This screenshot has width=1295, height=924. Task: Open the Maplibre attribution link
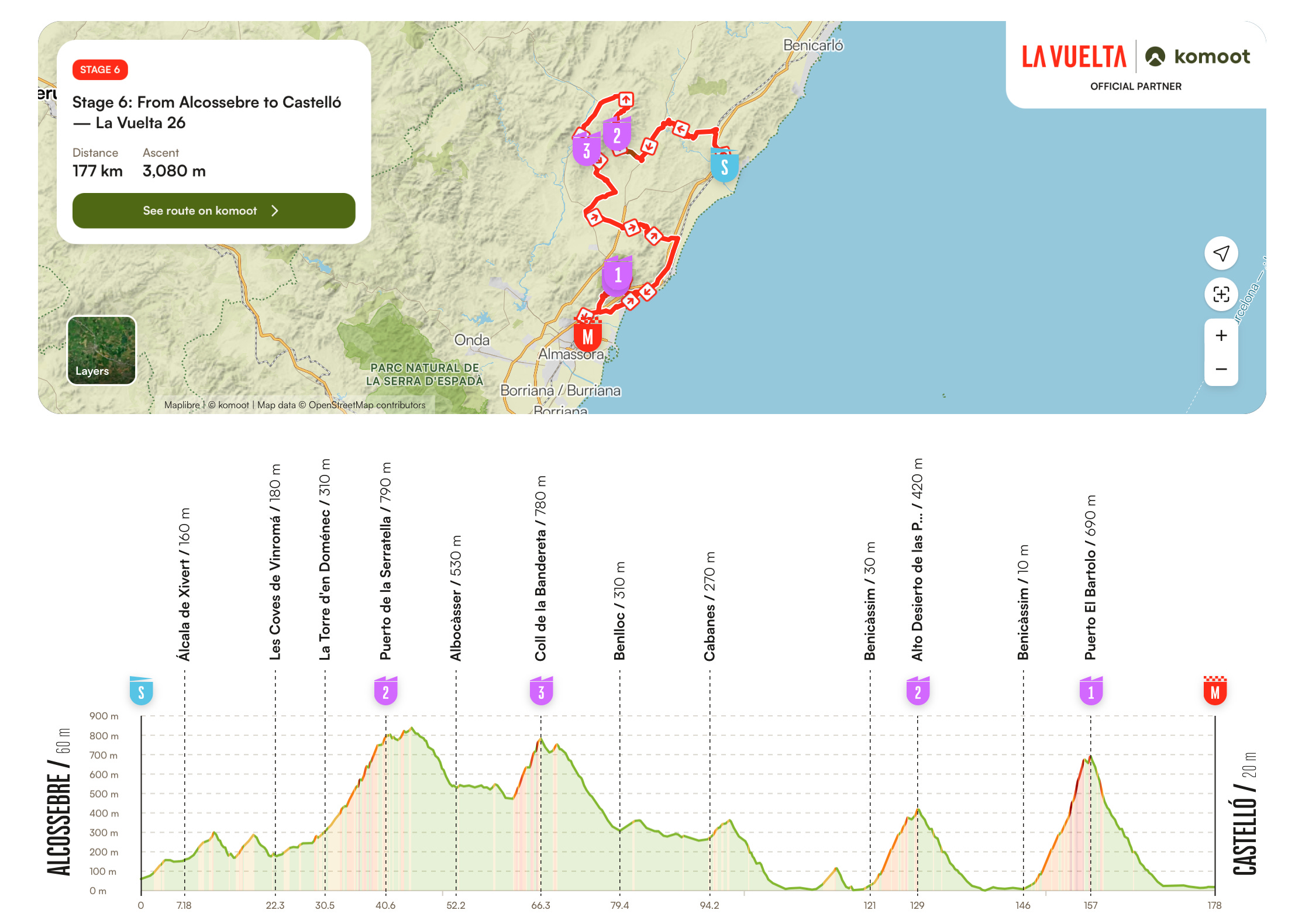pos(182,405)
